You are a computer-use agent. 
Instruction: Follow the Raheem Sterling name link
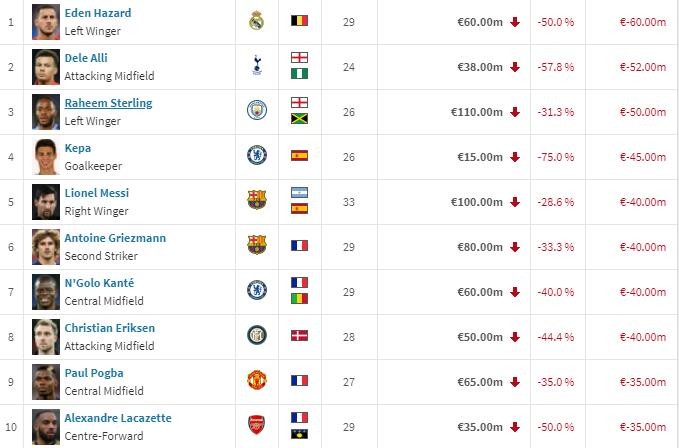(x=108, y=103)
